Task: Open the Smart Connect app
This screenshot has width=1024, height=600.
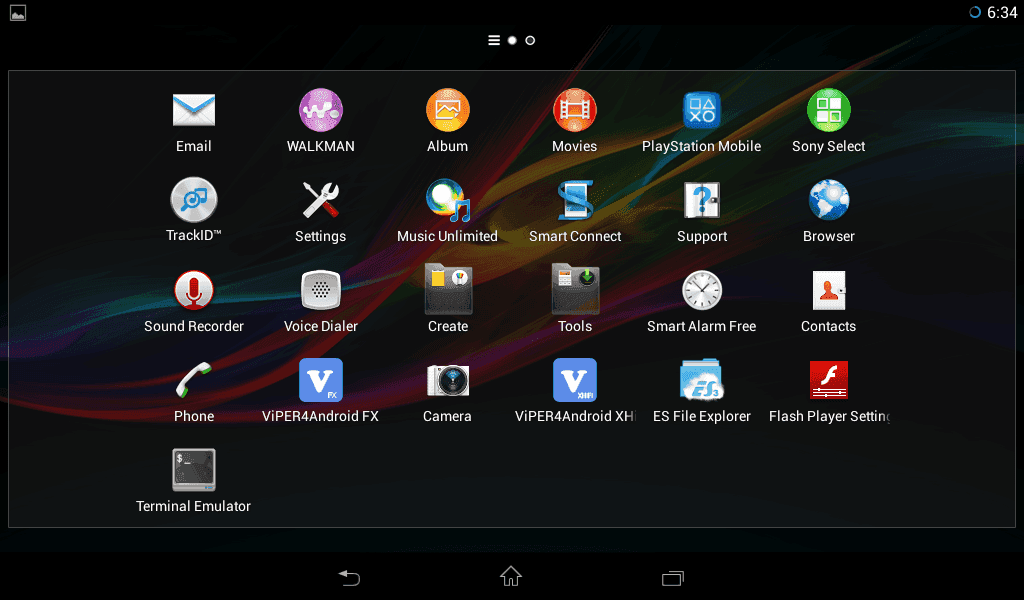Action: point(575,200)
